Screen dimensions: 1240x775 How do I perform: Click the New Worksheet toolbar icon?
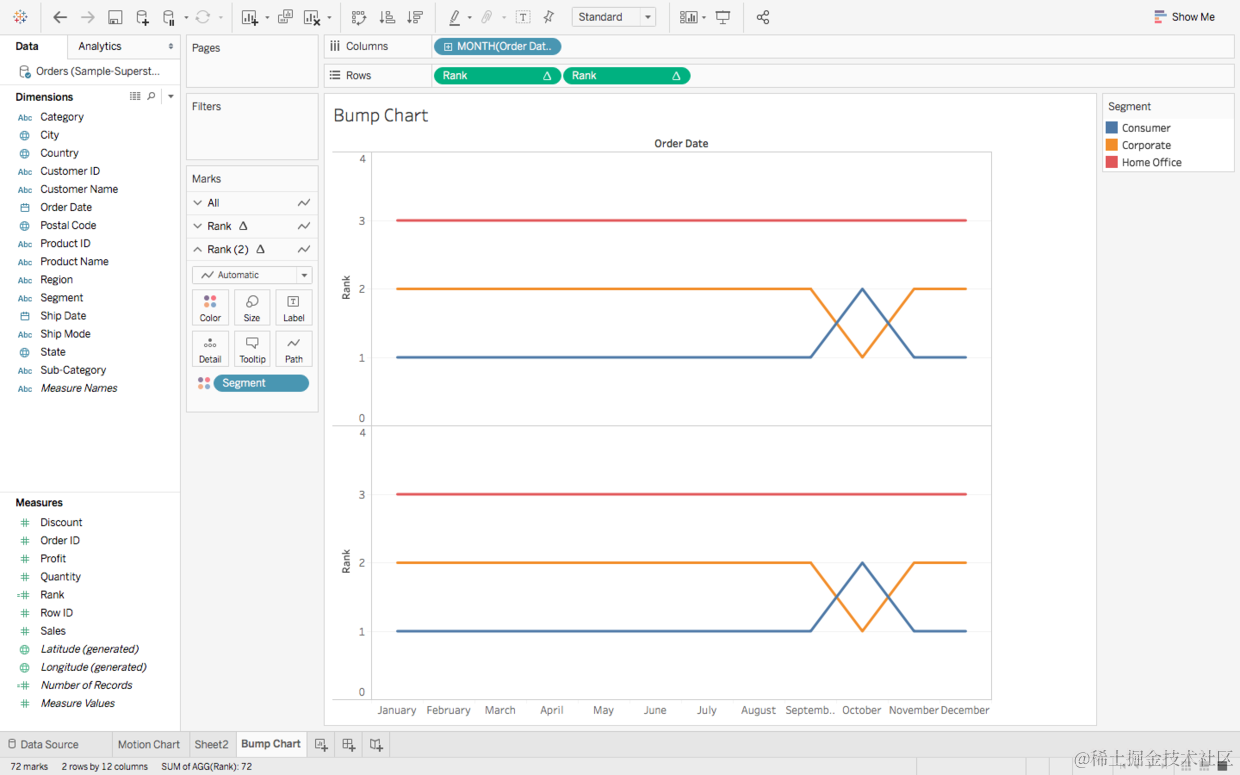tap(250, 17)
